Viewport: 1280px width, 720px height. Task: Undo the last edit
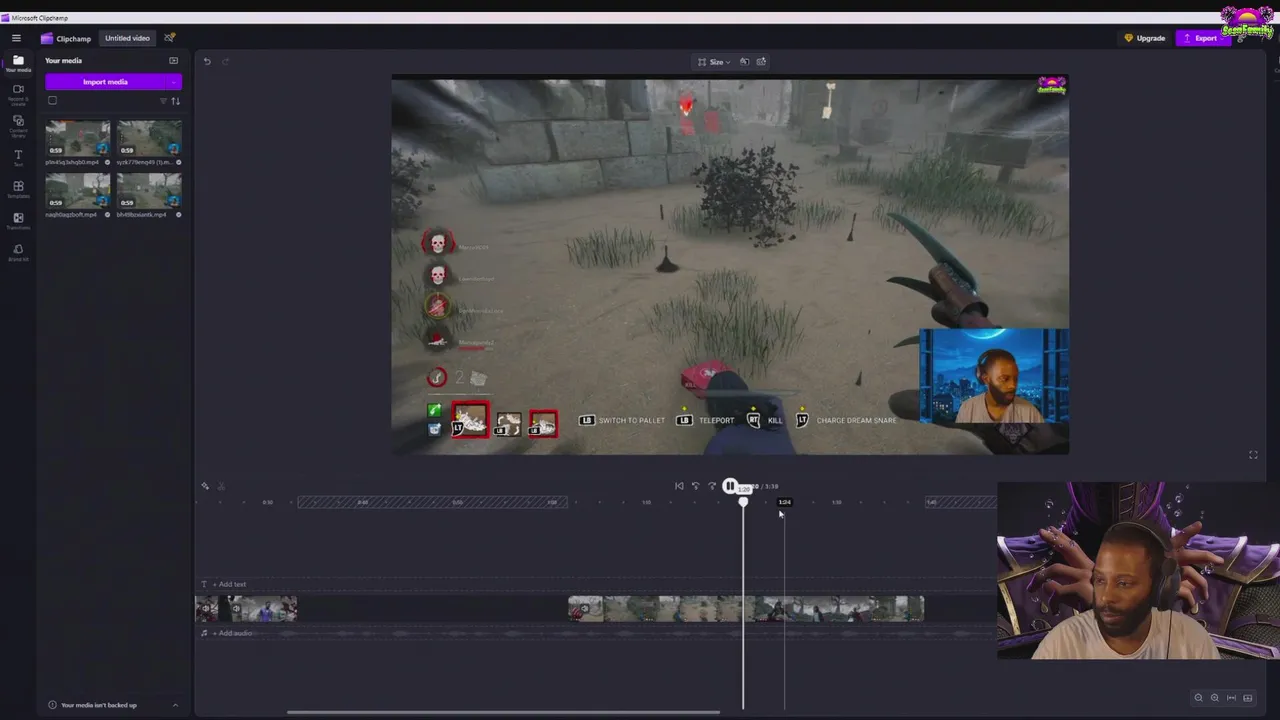tap(207, 61)
